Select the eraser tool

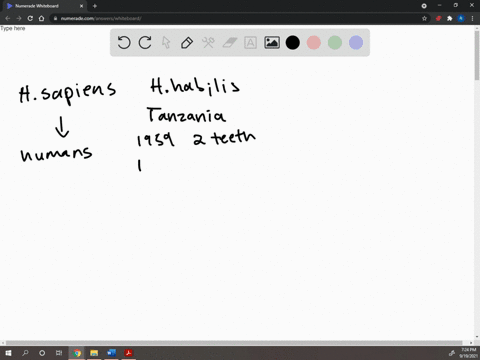[229, 43]
